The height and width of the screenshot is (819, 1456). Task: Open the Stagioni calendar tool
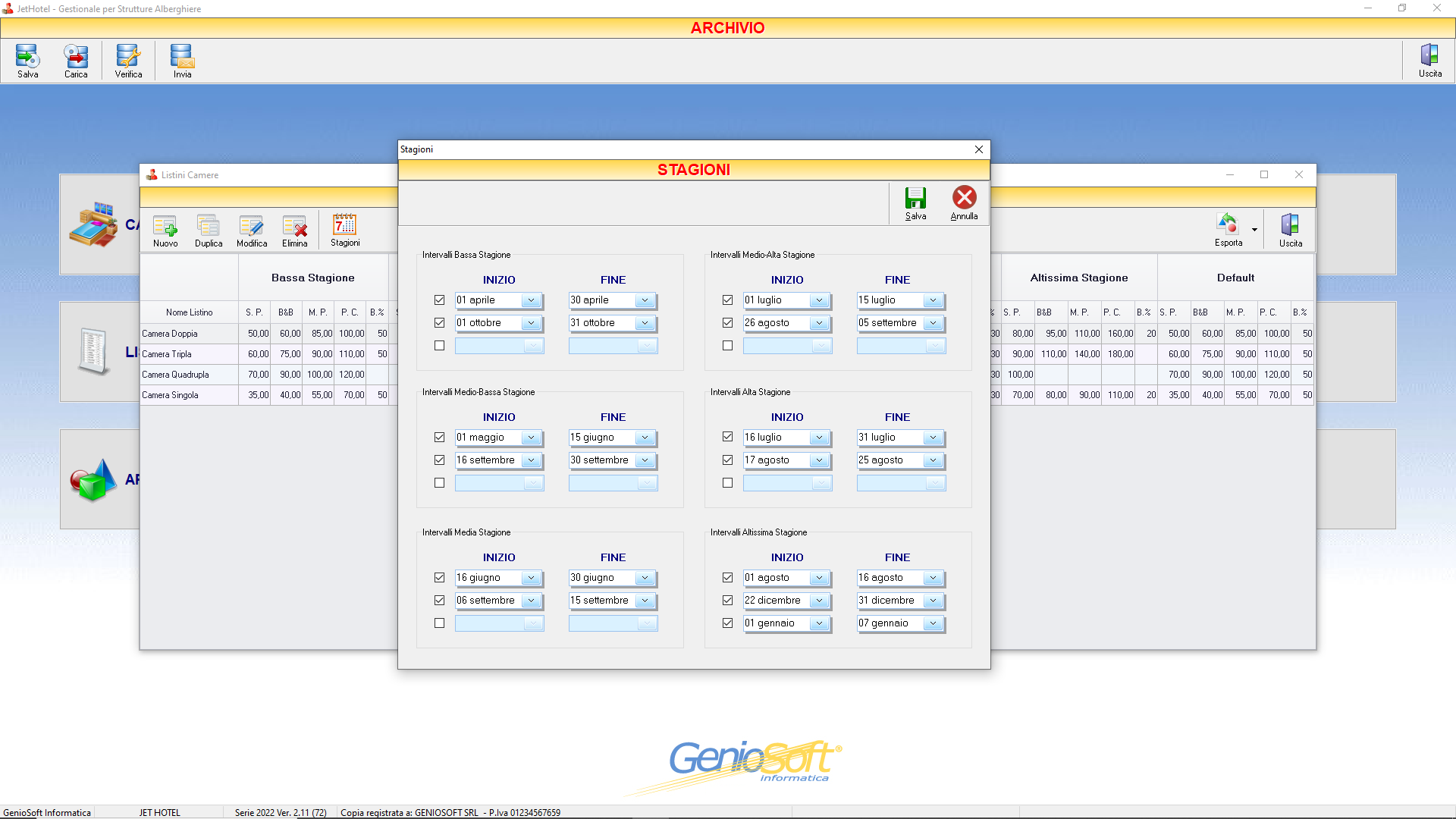345,231
